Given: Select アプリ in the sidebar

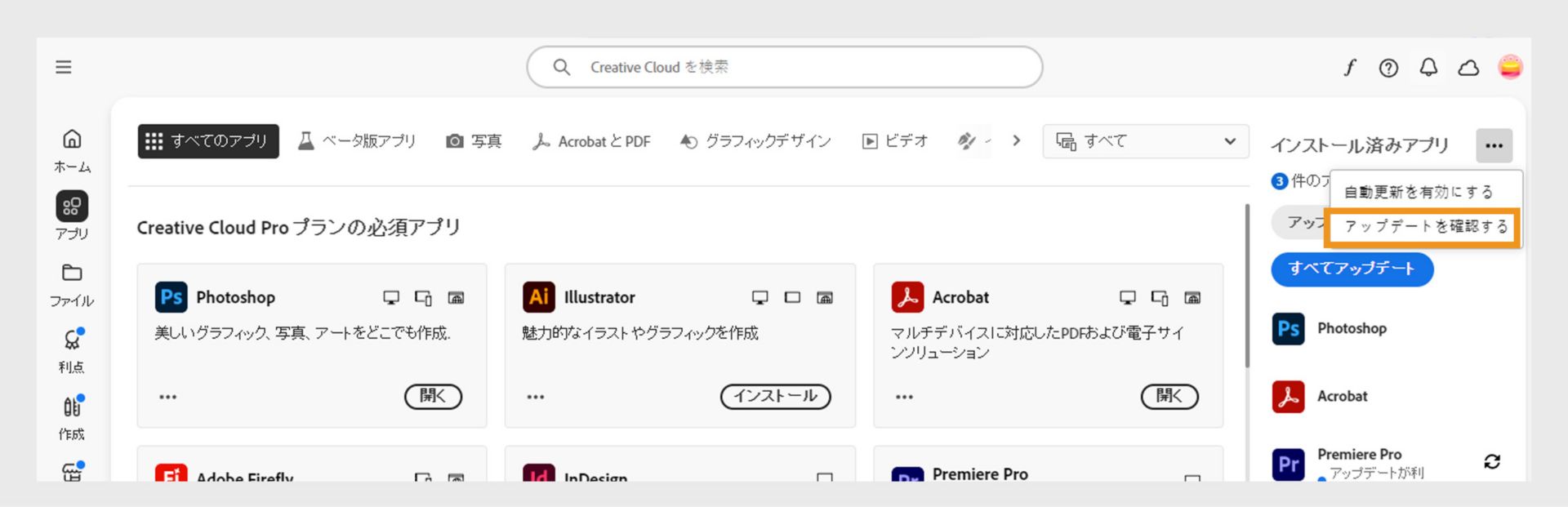Looking at the screenshot, I should pos(72,217).
